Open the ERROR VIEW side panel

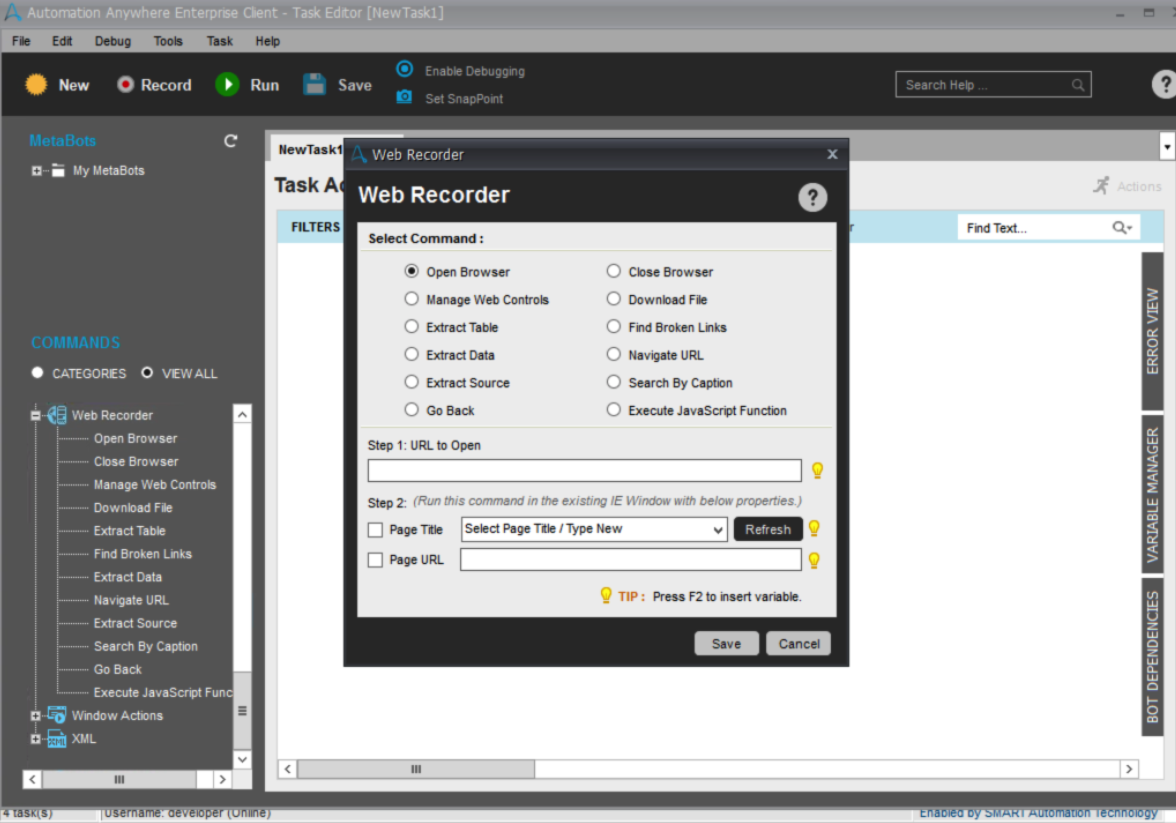(x=1152, y=331)
